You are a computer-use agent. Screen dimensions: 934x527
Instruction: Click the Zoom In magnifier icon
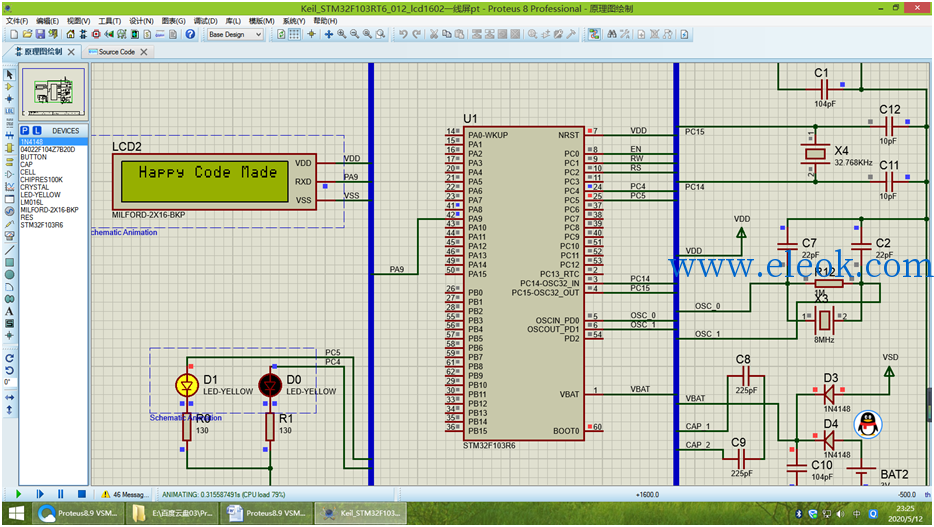pos(342,35)
